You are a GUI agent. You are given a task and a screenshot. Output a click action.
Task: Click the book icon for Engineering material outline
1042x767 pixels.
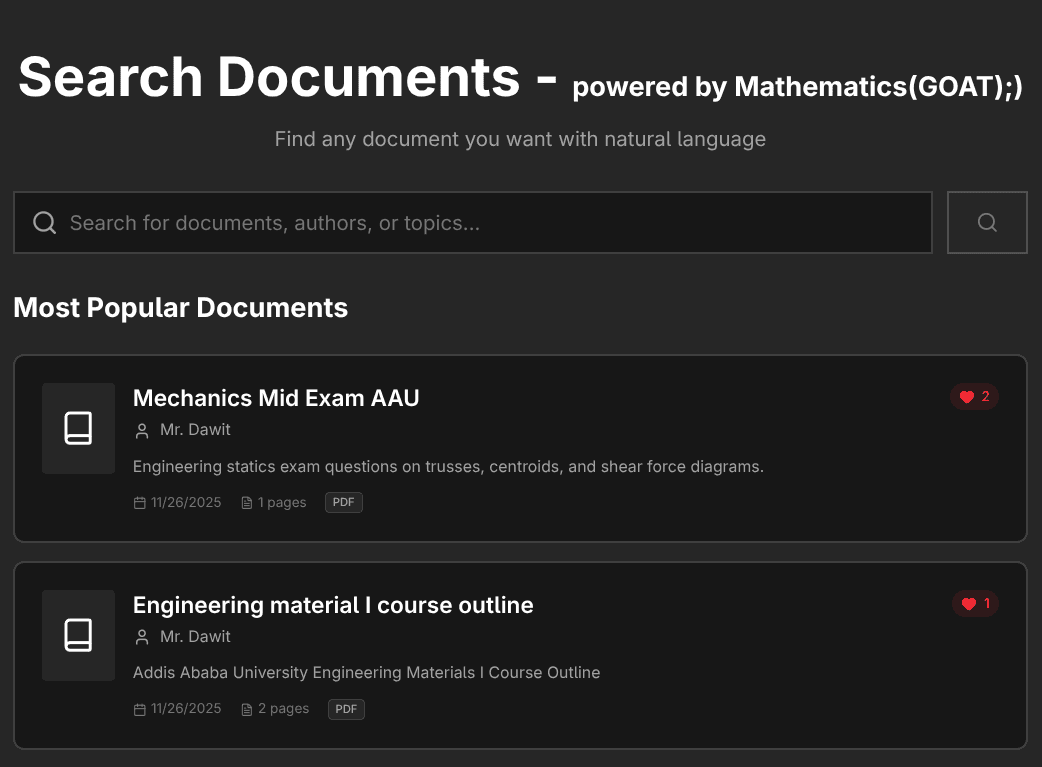point(78,635)
